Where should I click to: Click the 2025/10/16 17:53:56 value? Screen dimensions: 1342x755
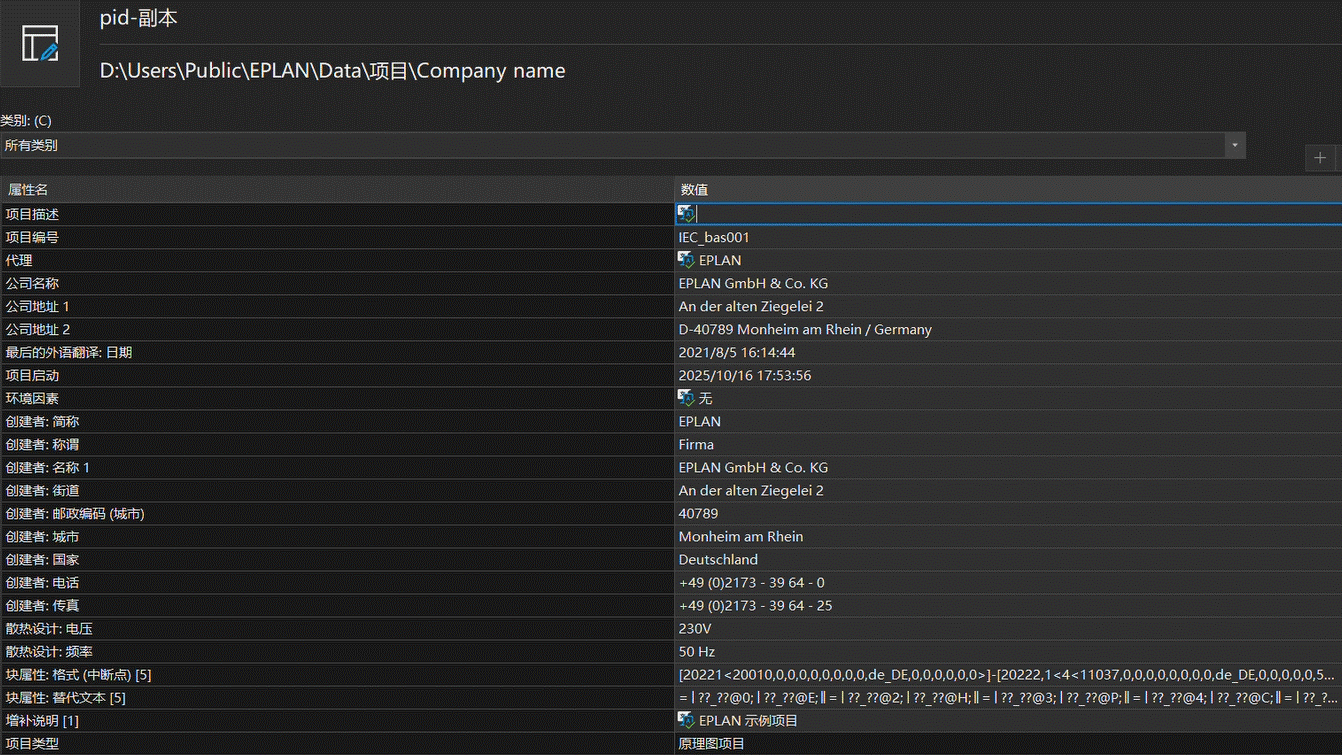point(745,375)
